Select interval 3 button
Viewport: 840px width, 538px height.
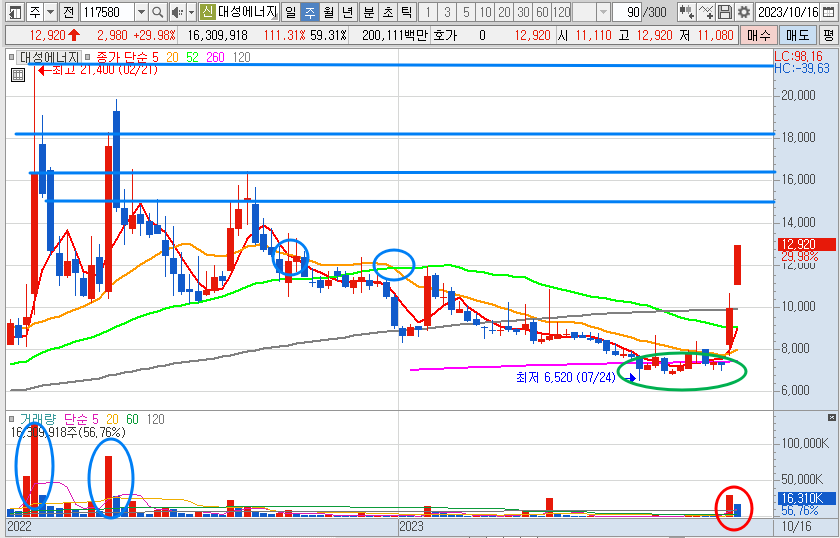(x=447, y=11)
